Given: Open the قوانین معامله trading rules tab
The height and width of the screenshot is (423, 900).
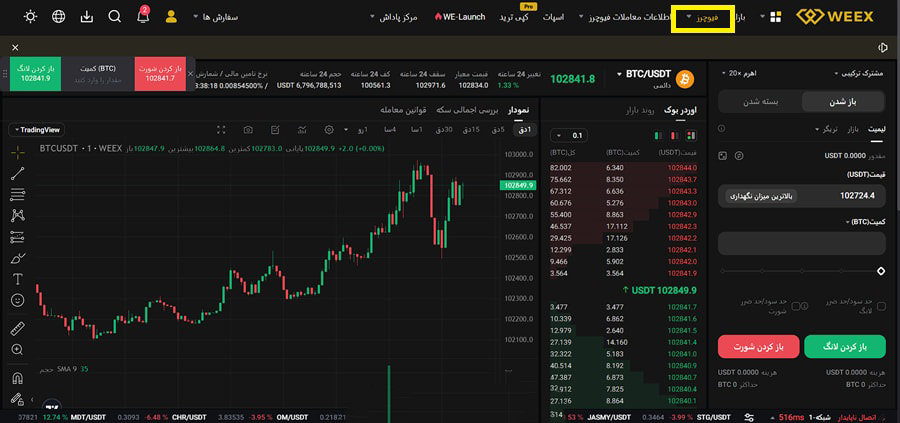Looking at the screenshot, I should 403,110.
